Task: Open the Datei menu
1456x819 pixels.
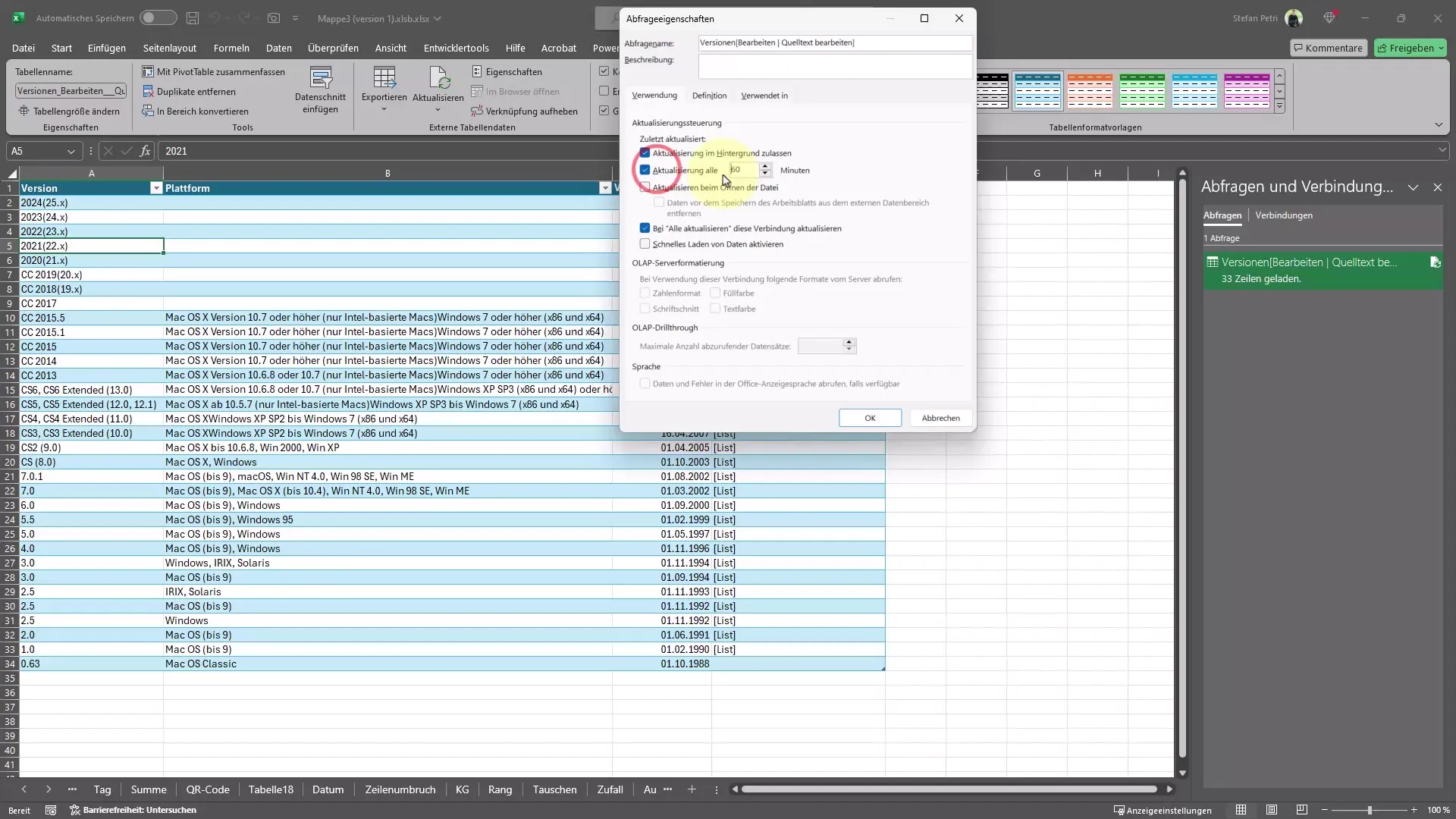Action: pos(24,48)
